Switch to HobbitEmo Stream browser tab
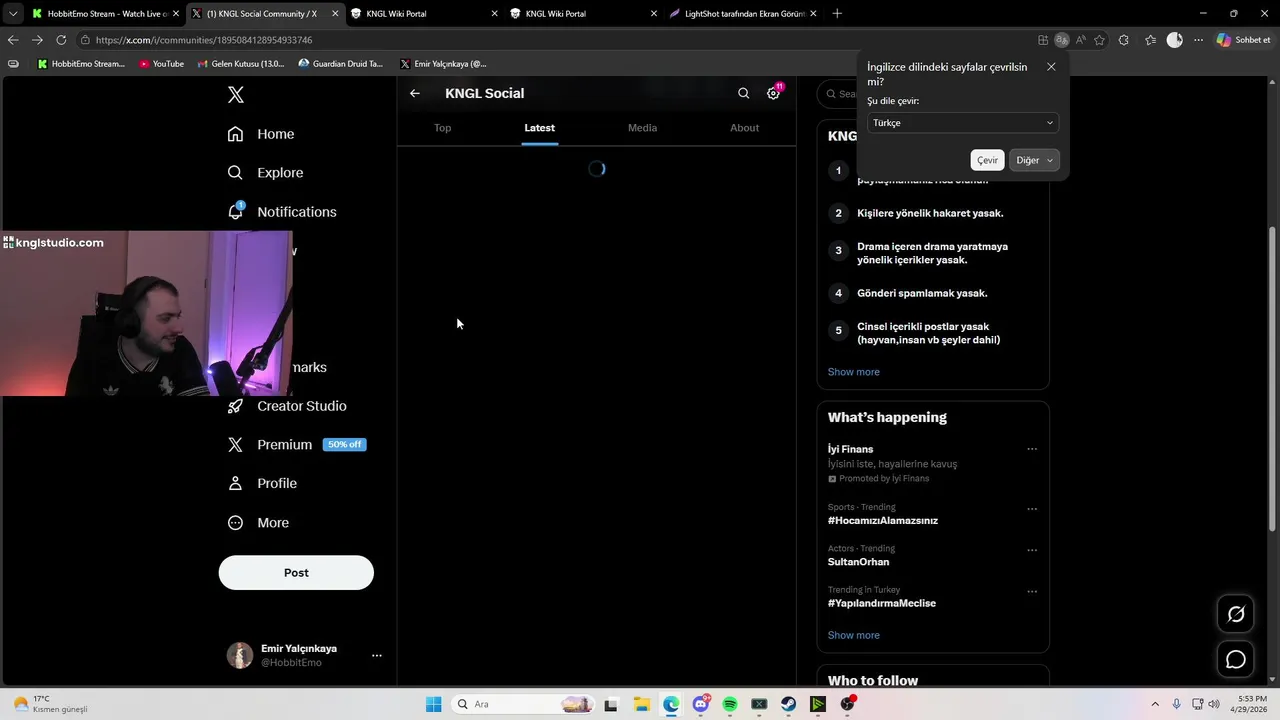1280x720 pixels. 105,14
